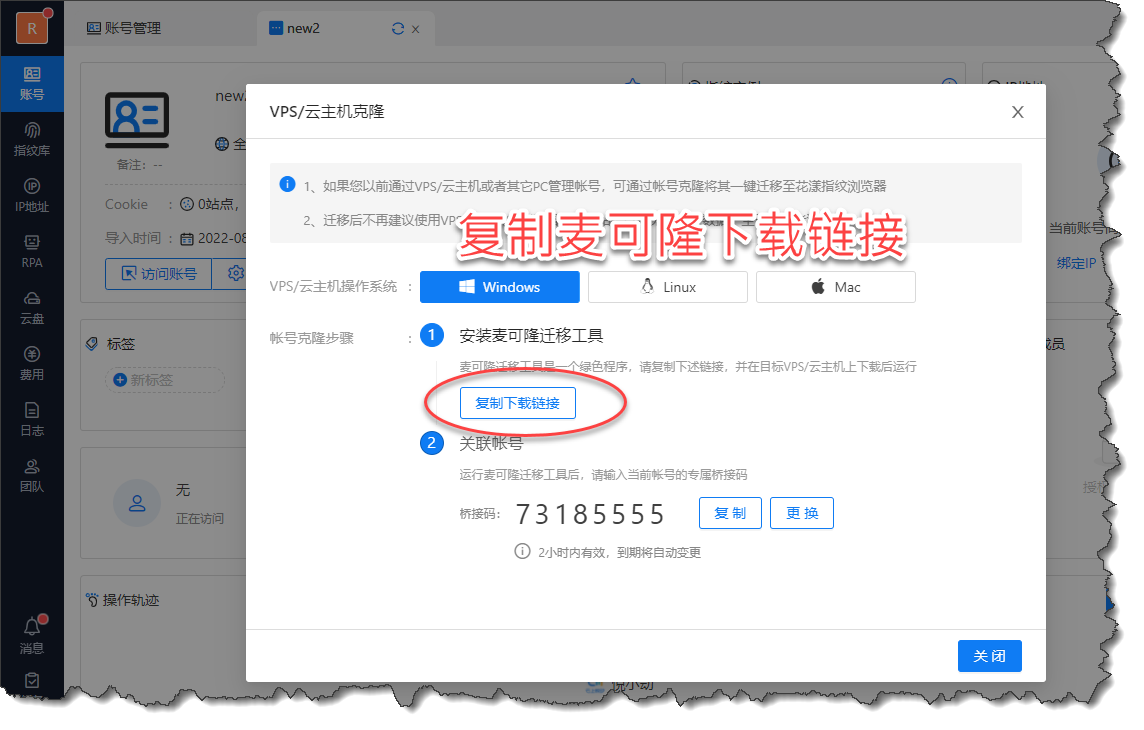The width and height of the screenshot is (1144, 730).
Task: Close the VPS/云主机克隆 dialog with X
Action: pyautogui.click(x=1018, y=112)
